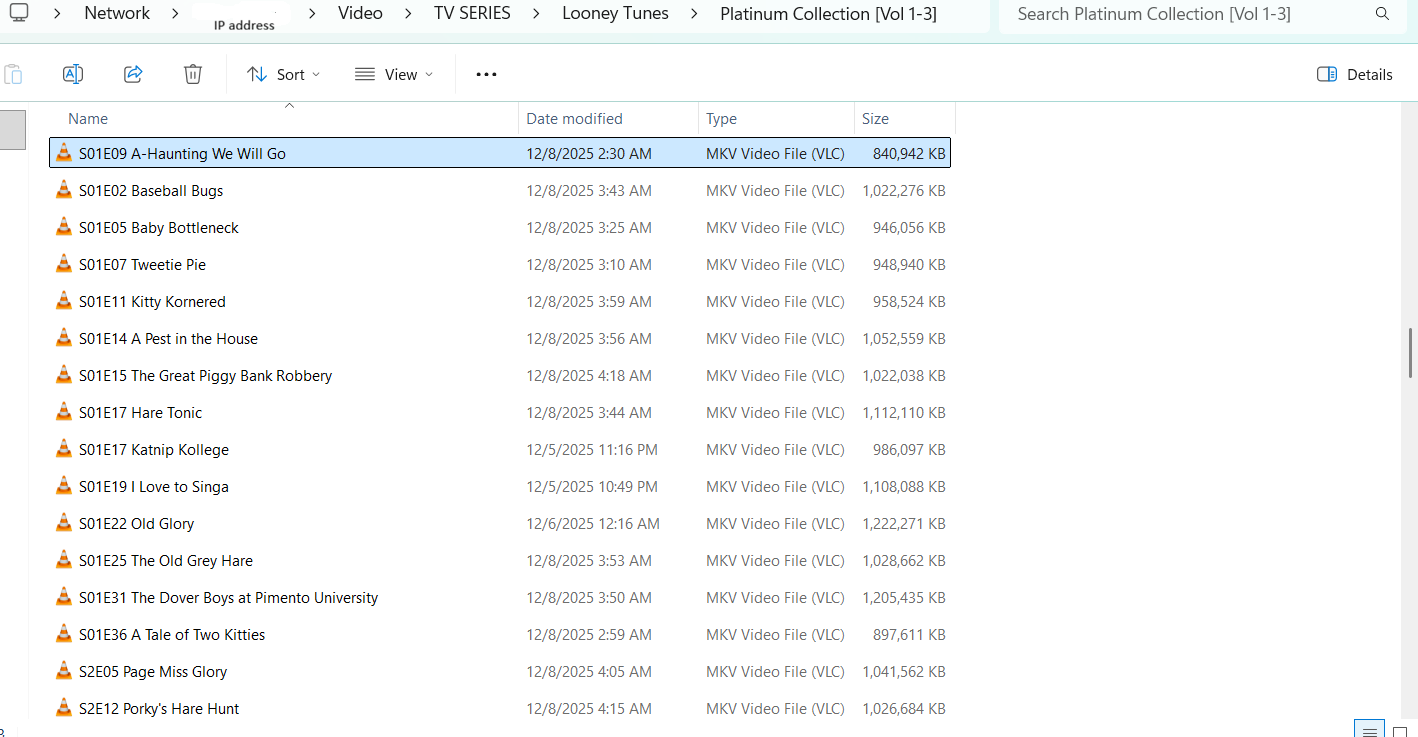This screenshot has height=737, width=1418.
Task: Click the vertical scrollbar thumb
Action: (1410, 352)
